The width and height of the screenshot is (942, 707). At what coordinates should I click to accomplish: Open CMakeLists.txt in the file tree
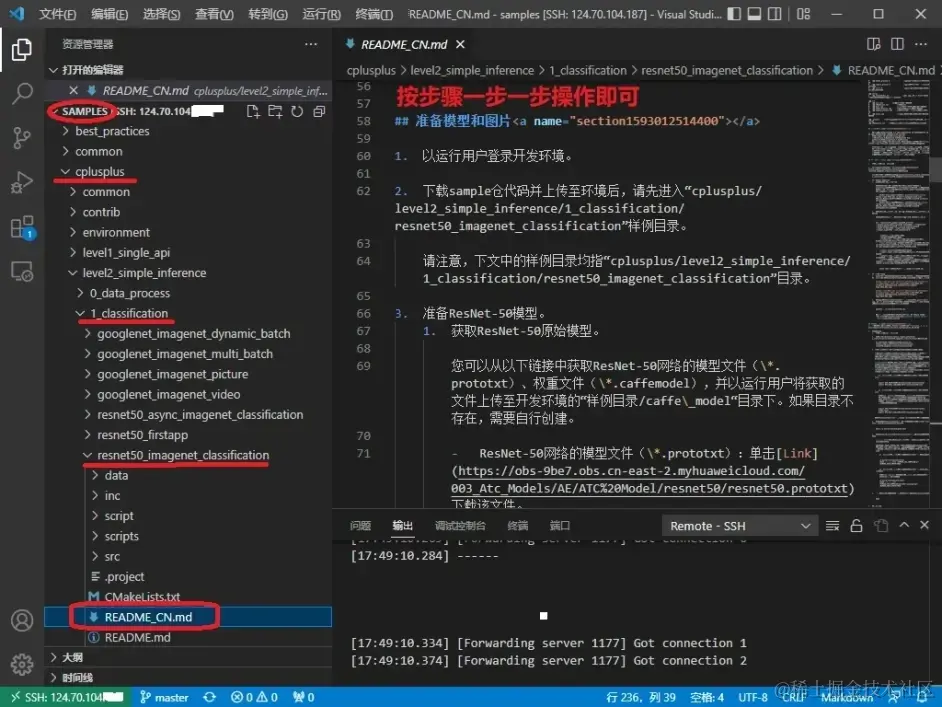point(142,596)
